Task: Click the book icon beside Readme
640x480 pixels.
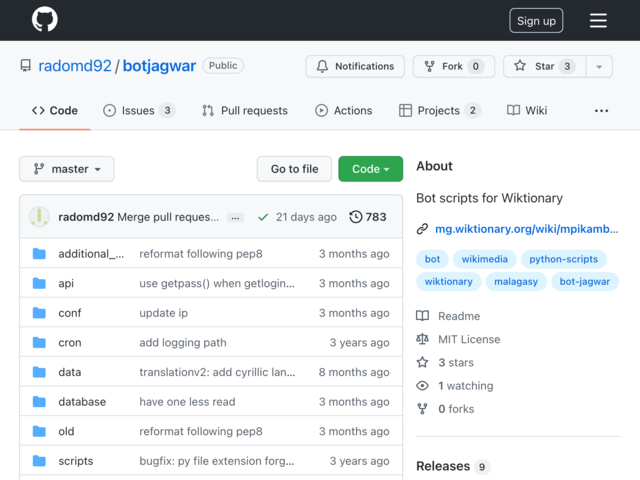Action: (x=422, y=316)
